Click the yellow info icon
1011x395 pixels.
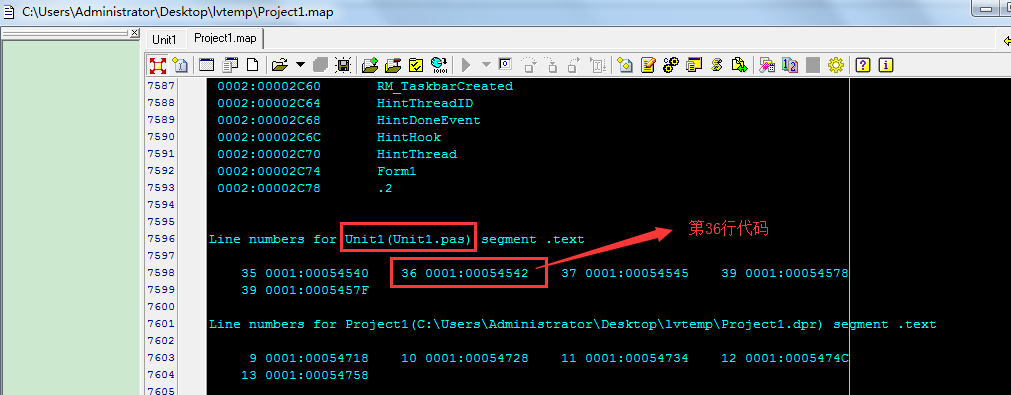pyautogui.click(x=886, y=64)
